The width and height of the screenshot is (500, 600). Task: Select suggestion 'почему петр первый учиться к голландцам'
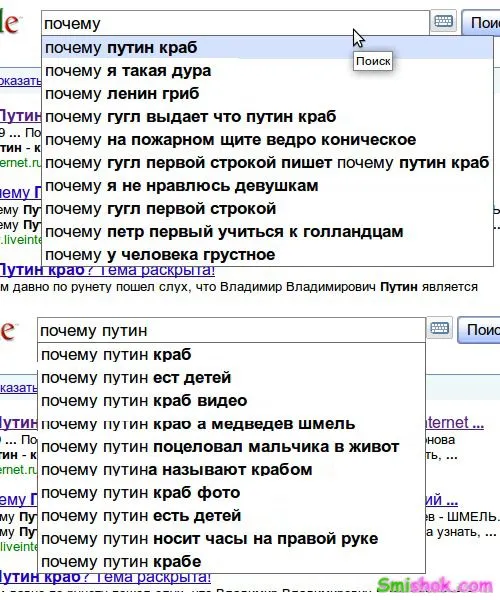point(267,232)
